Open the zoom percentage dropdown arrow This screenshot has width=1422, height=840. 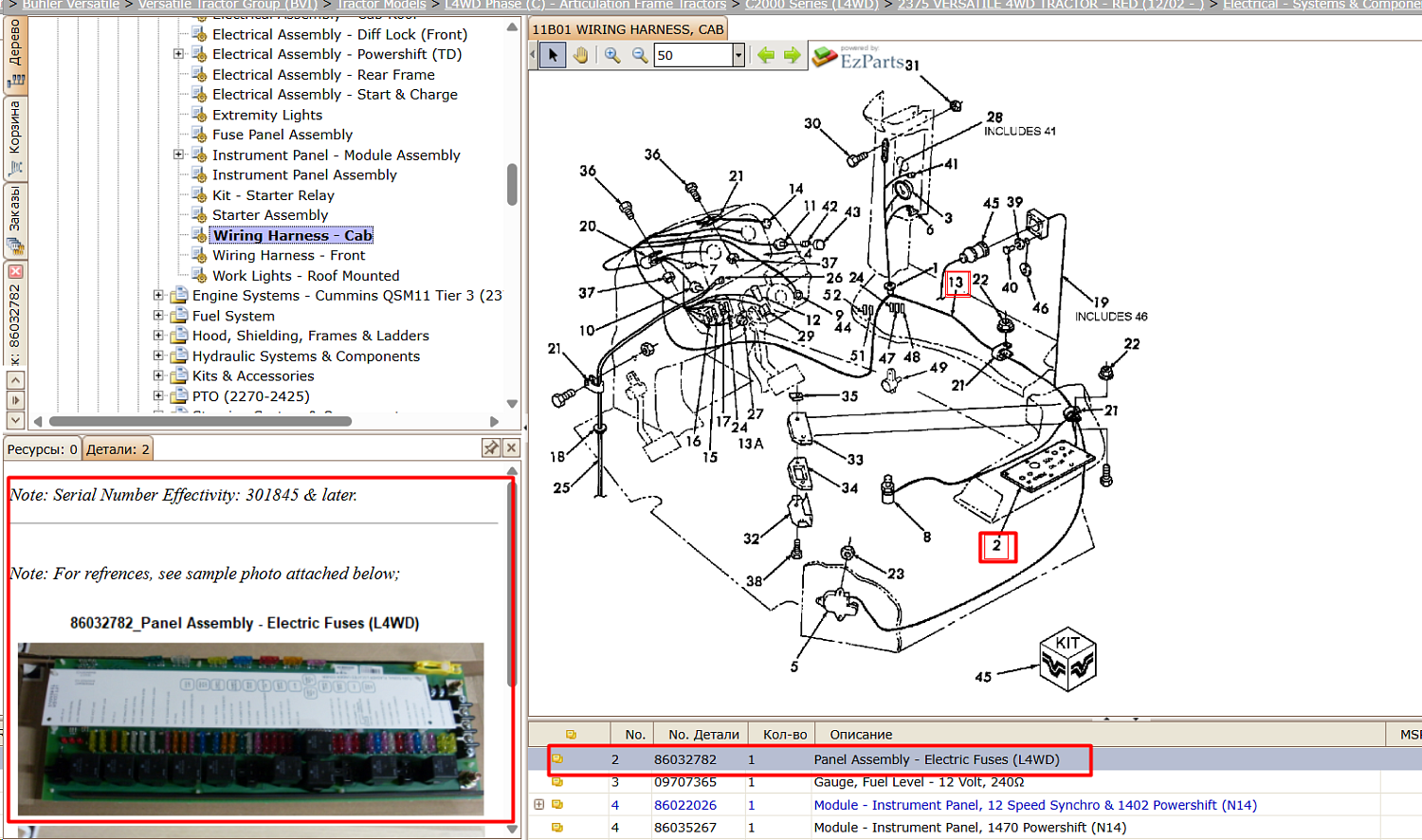coord(738,56)
